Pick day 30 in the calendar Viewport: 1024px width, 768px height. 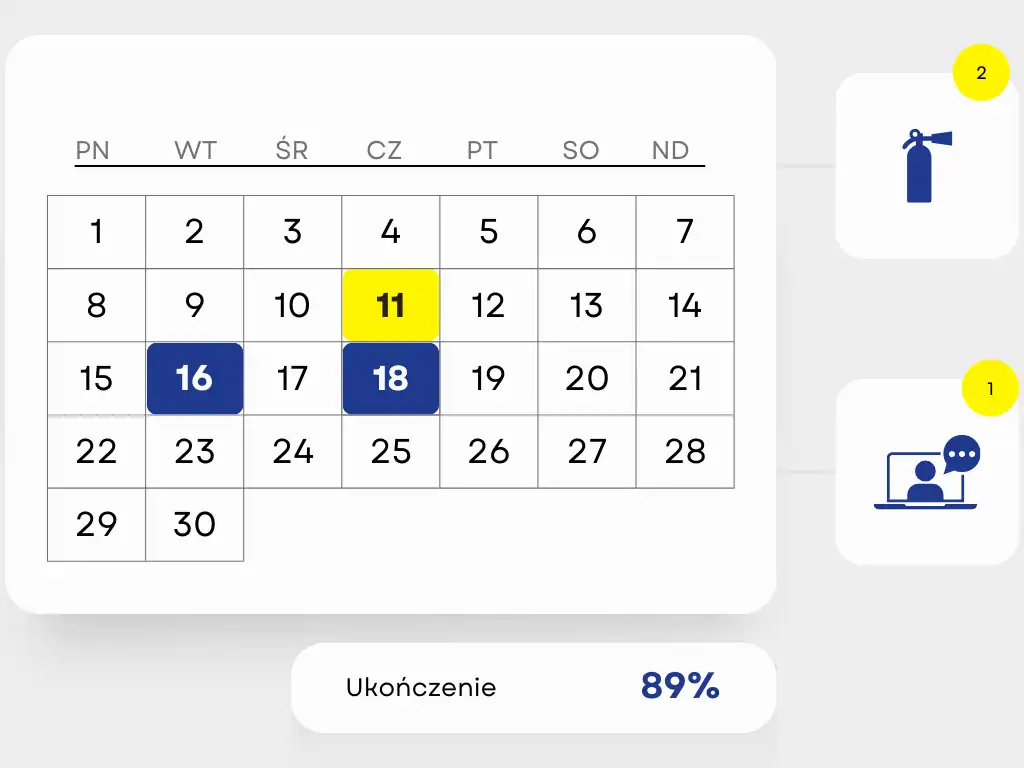pos(194,524)
